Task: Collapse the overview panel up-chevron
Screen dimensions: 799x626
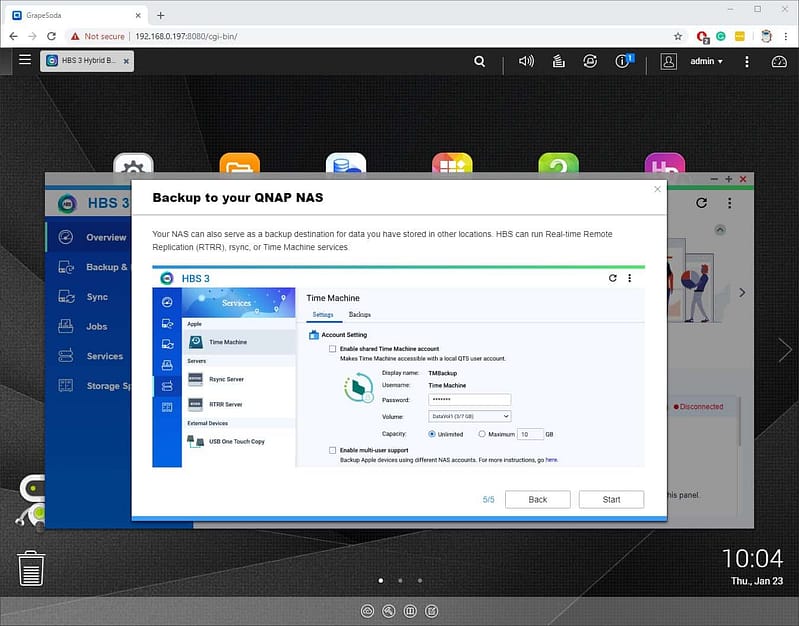Action: pos(720,229)
